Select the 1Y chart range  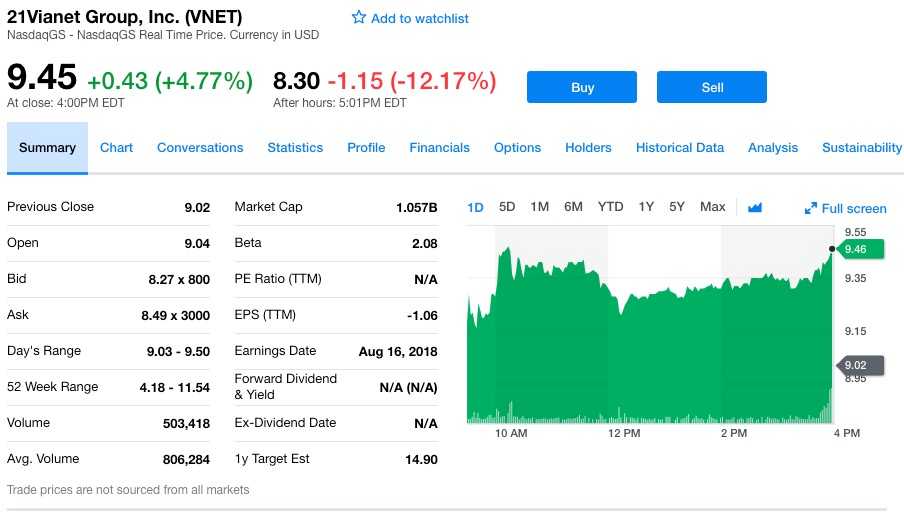tap(646, 206)
